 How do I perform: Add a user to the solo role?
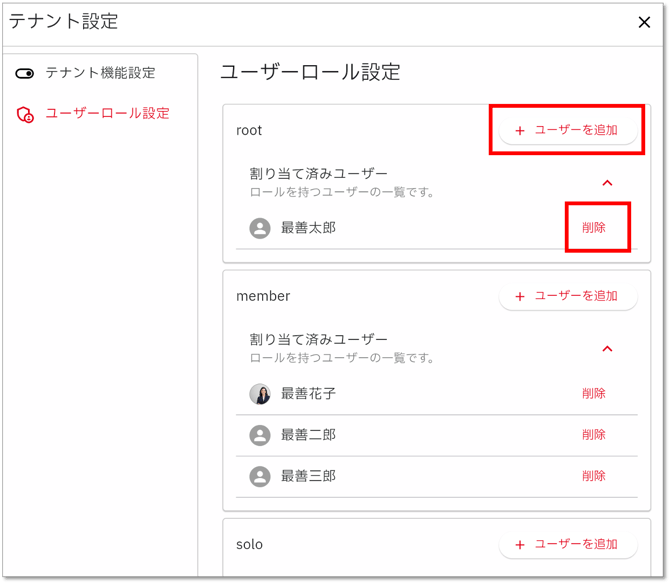click(x=567, y=544)
